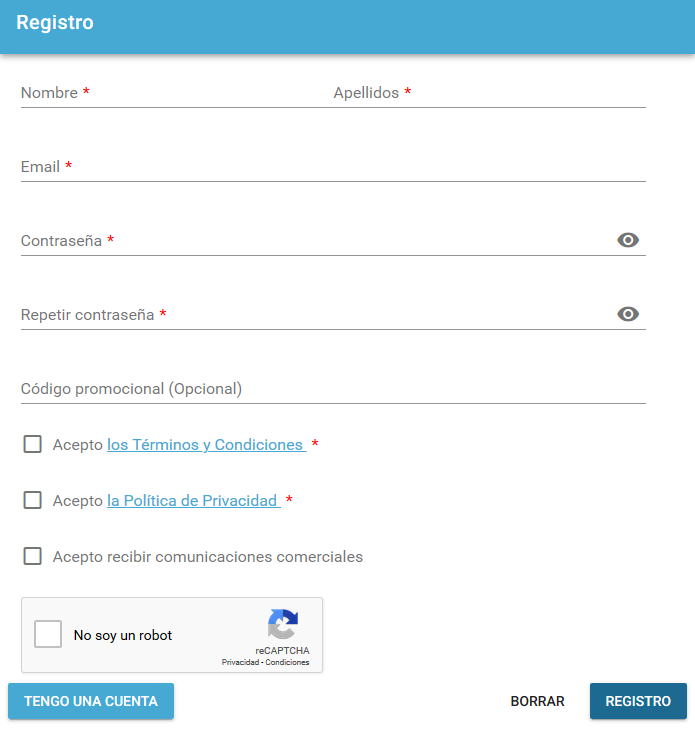Enable receiving comunicaciones comerciales checkbox

point(33,556)
